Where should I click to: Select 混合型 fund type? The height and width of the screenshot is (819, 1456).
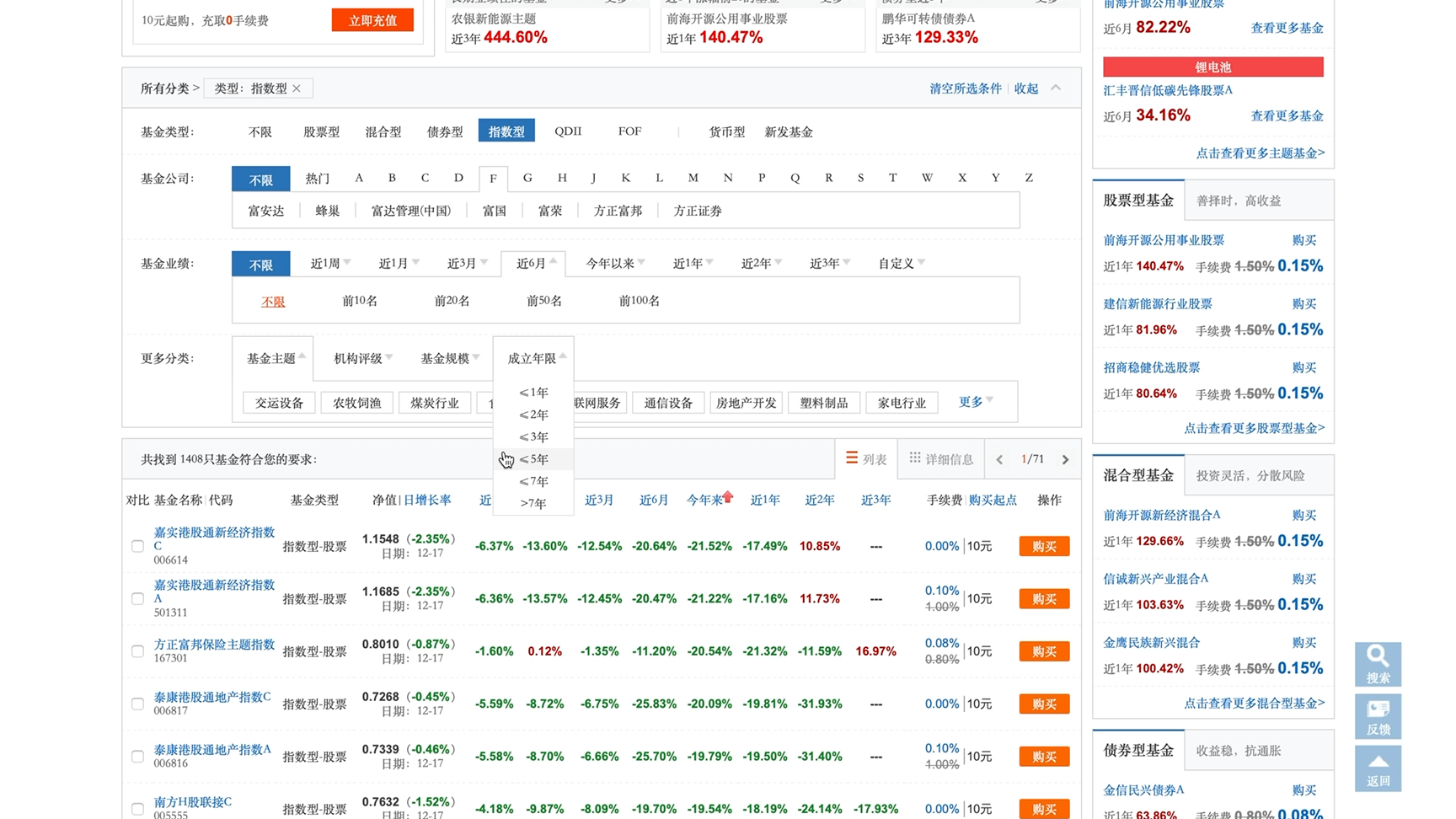click(383, 131)
